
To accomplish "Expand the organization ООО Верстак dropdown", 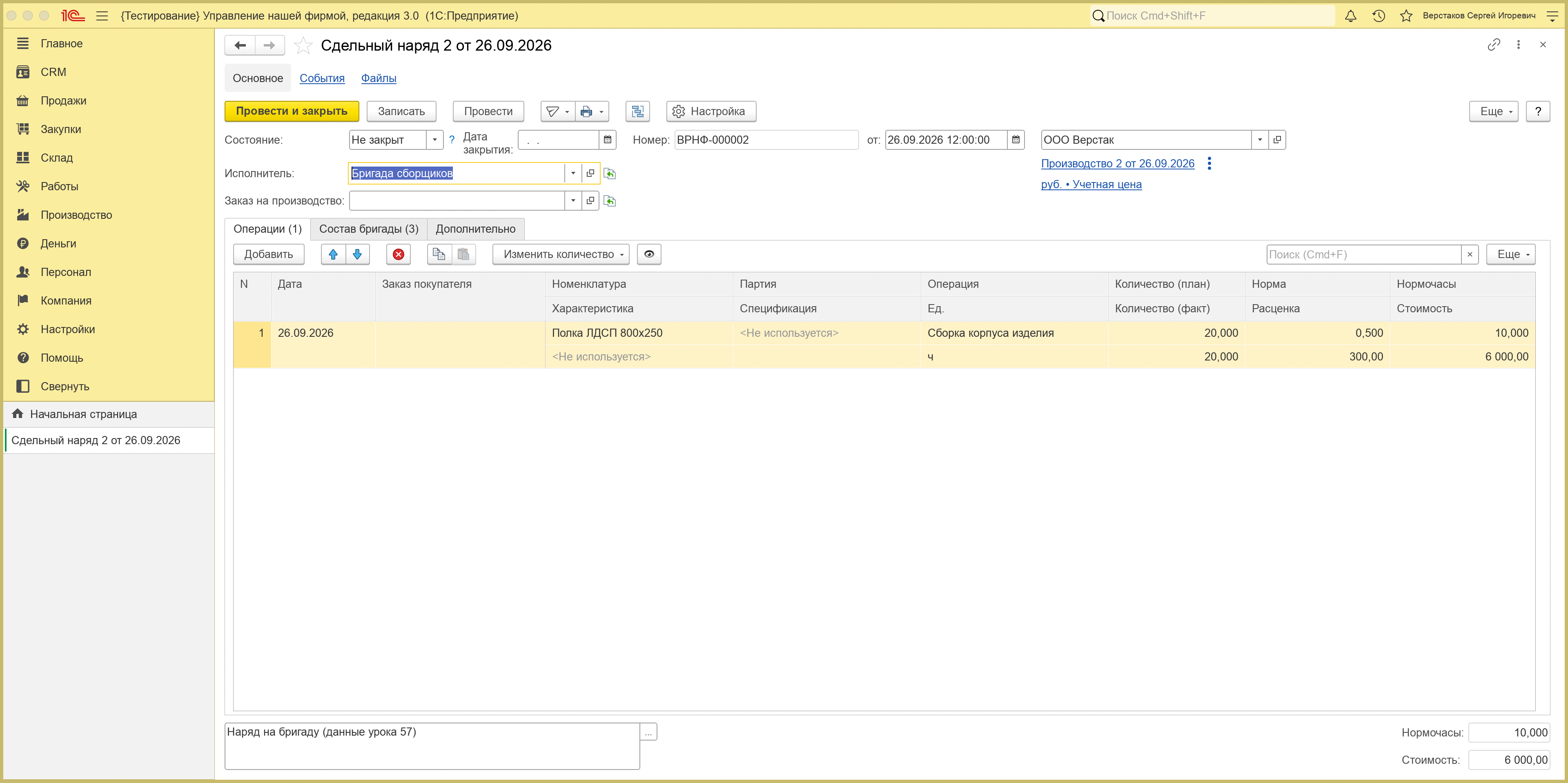I will tap(1259, 140).
